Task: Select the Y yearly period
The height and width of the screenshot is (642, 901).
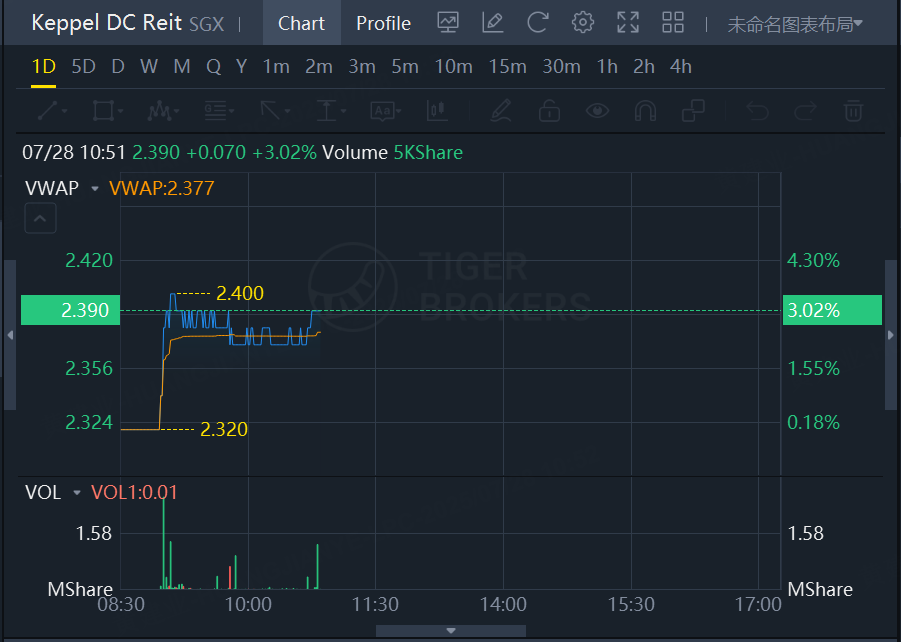Action: [241, 67]
